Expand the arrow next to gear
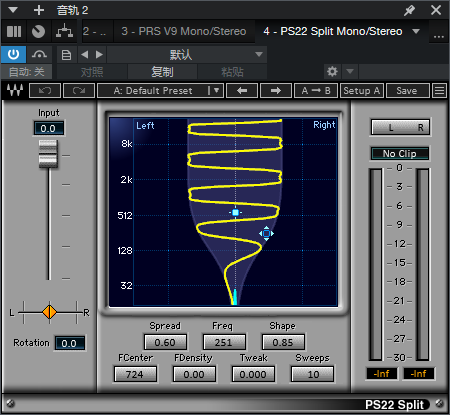The width and height of the screenshot is (450, 415). pos(350,71)
